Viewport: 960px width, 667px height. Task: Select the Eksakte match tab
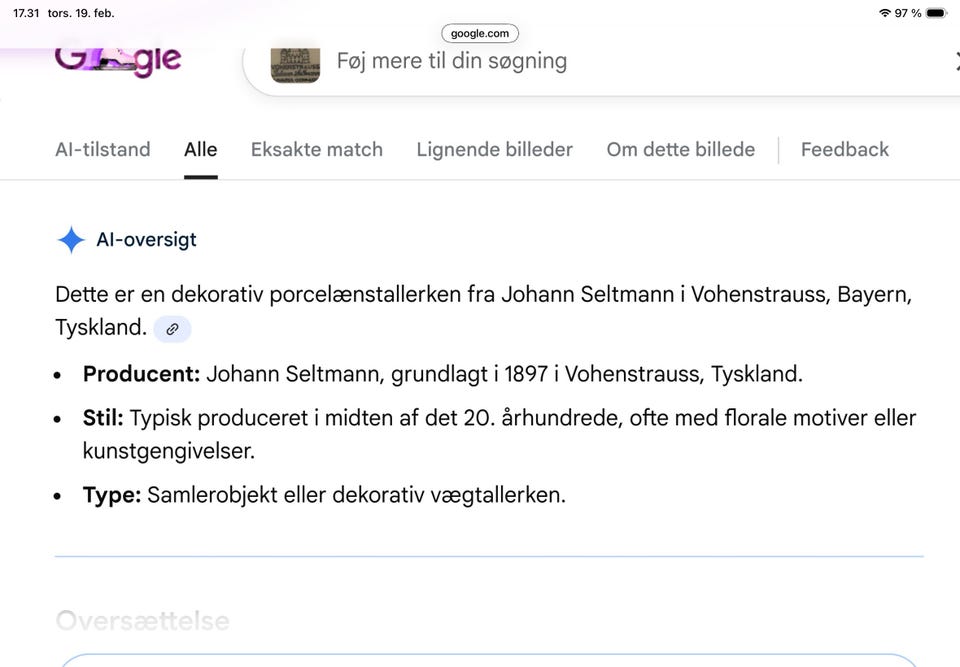click(316, 149)
